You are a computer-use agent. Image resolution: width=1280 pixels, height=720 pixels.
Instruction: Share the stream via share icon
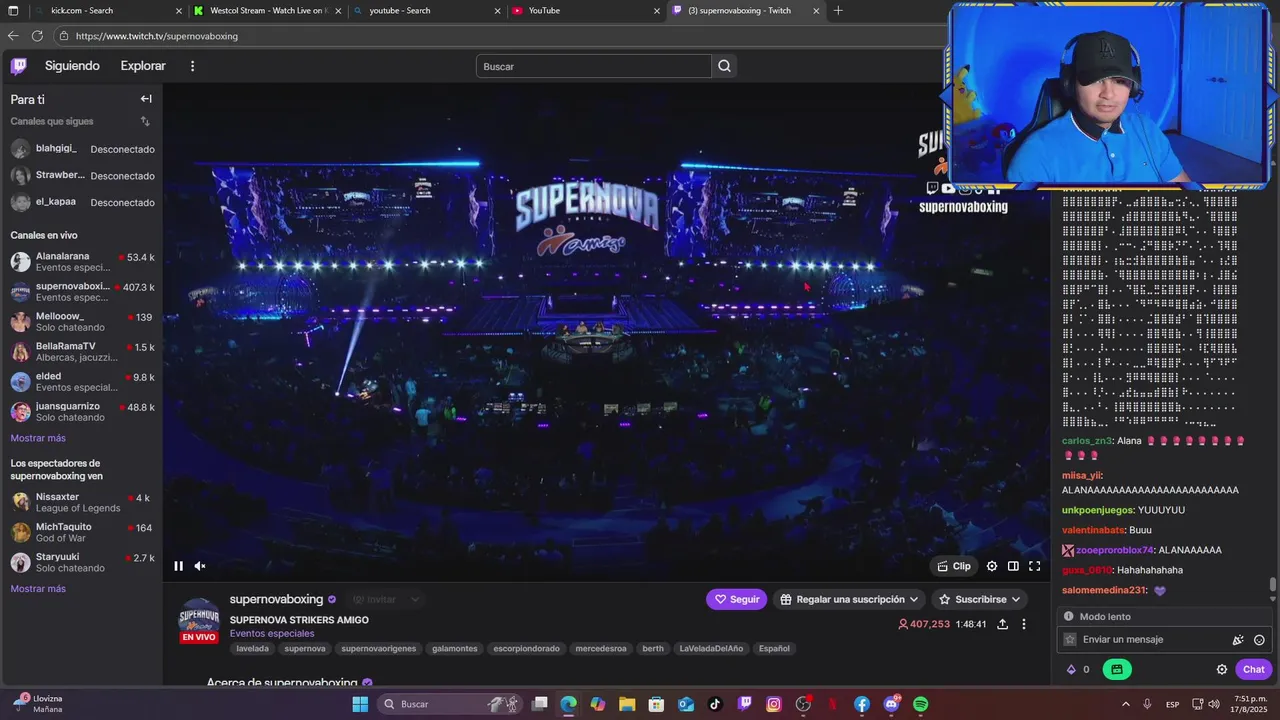click(x=1002, y=624)
